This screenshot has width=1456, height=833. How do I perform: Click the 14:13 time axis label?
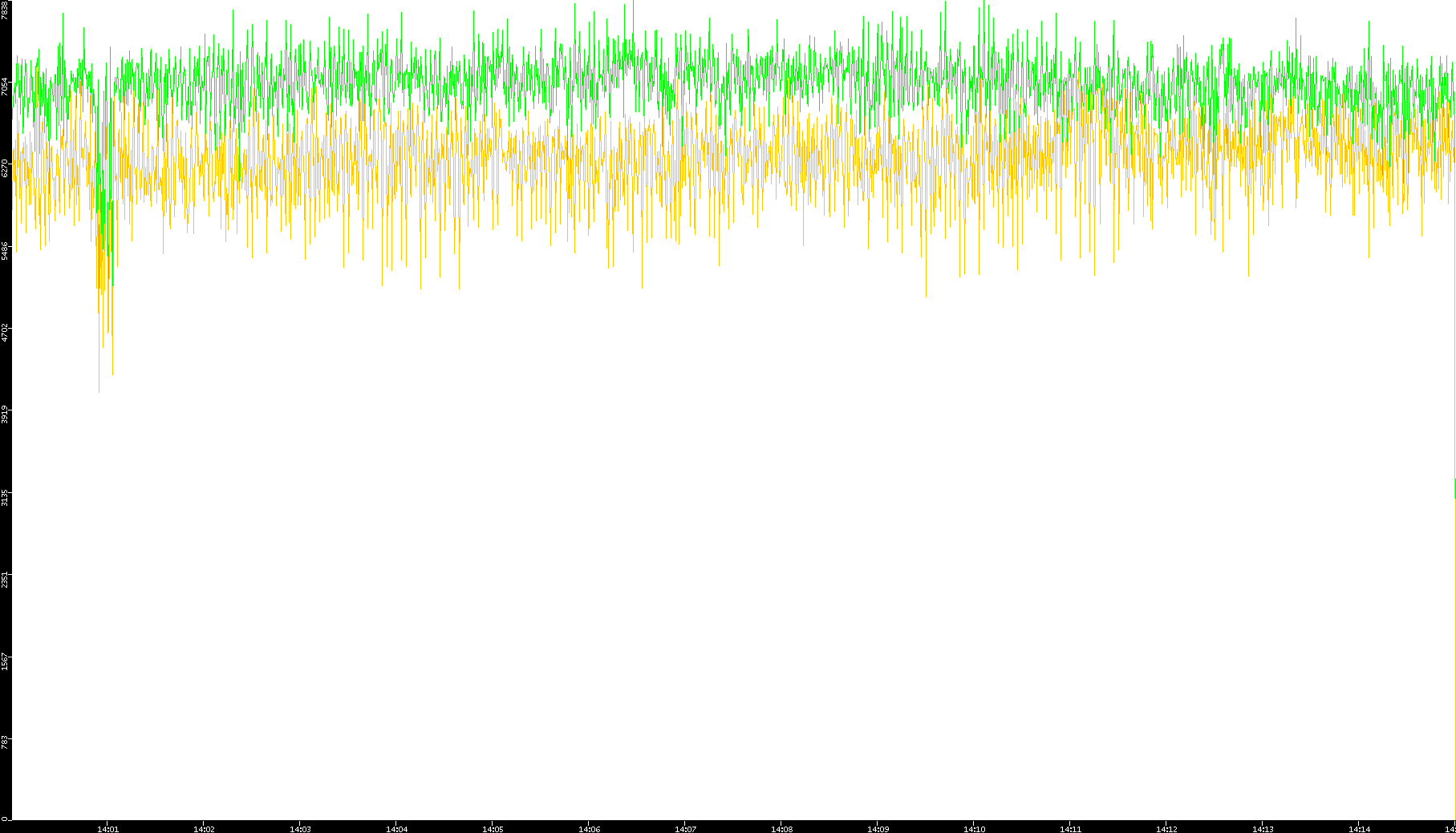coord(1263,829)
